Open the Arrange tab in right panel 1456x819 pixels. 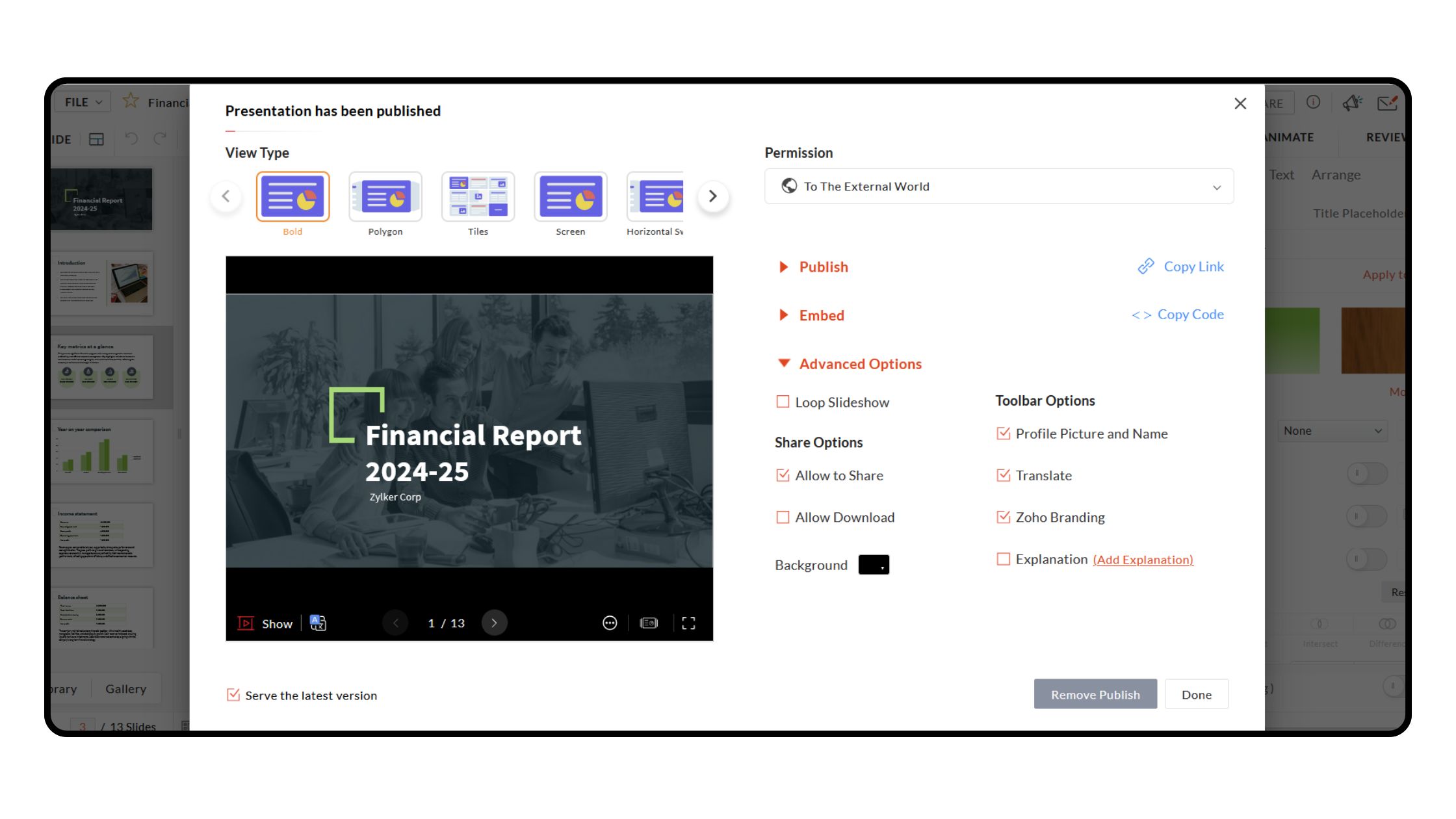(1336, 175)
